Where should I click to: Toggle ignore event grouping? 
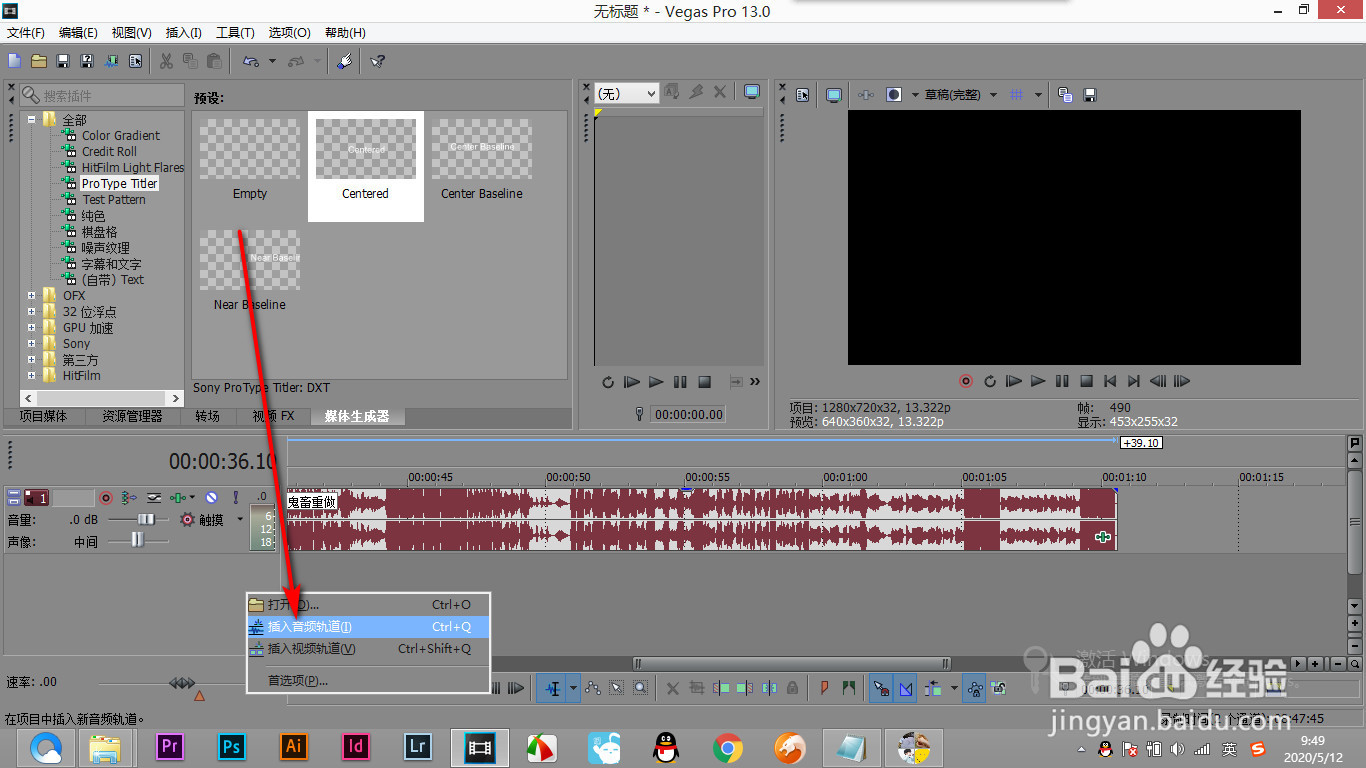[997, 688]
